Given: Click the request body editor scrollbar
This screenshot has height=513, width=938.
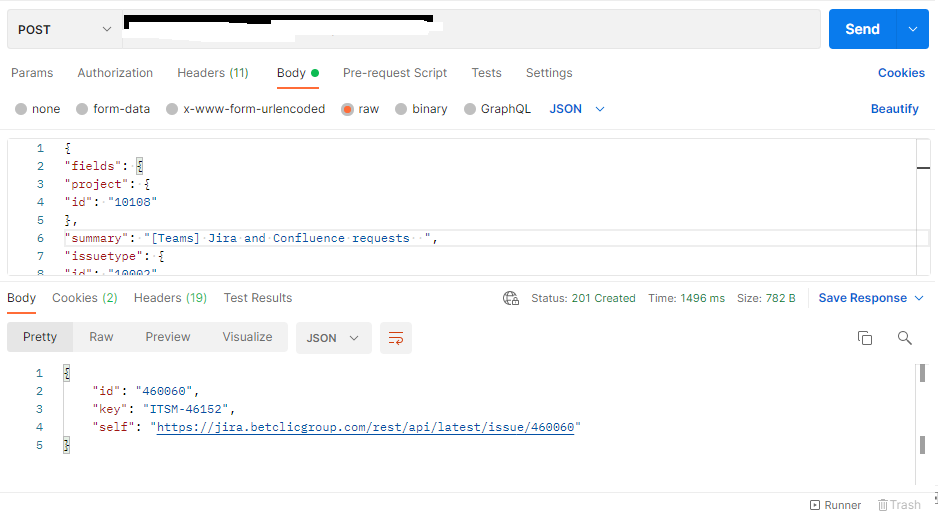Looking at the screenshot, I should click(923, 207).
